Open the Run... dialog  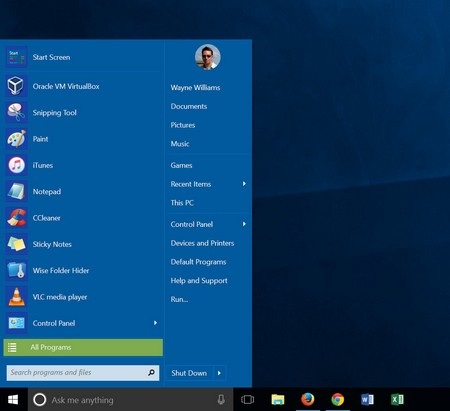pyautogui.click(x=179, y=299)
